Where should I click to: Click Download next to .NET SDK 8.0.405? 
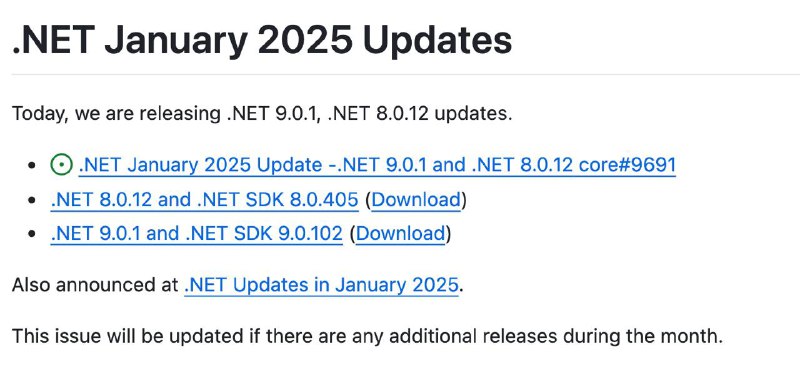416,199
